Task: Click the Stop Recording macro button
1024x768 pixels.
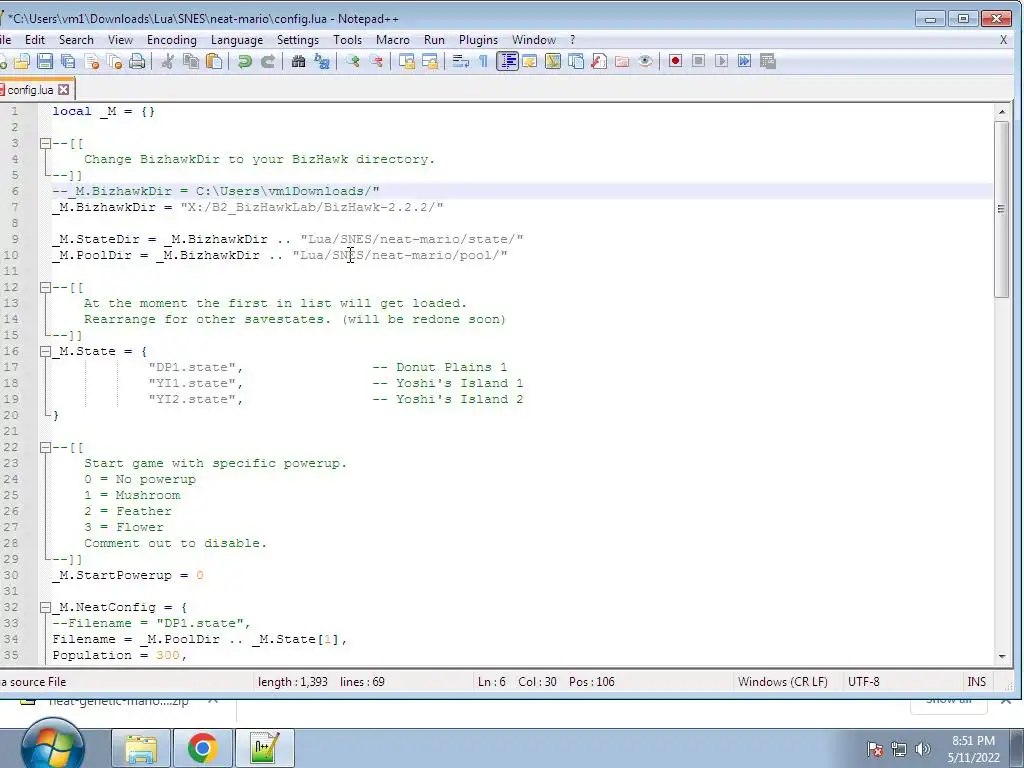Action: point(698,61)
